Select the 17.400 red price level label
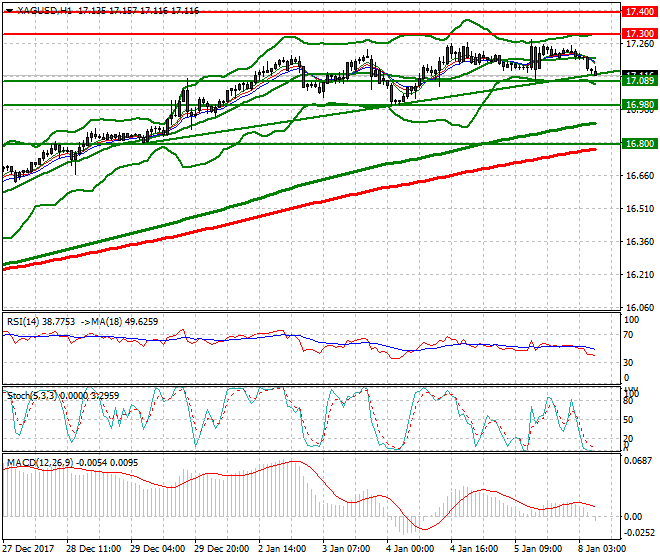Screen dimensions: 660x560 coord(639,12)
